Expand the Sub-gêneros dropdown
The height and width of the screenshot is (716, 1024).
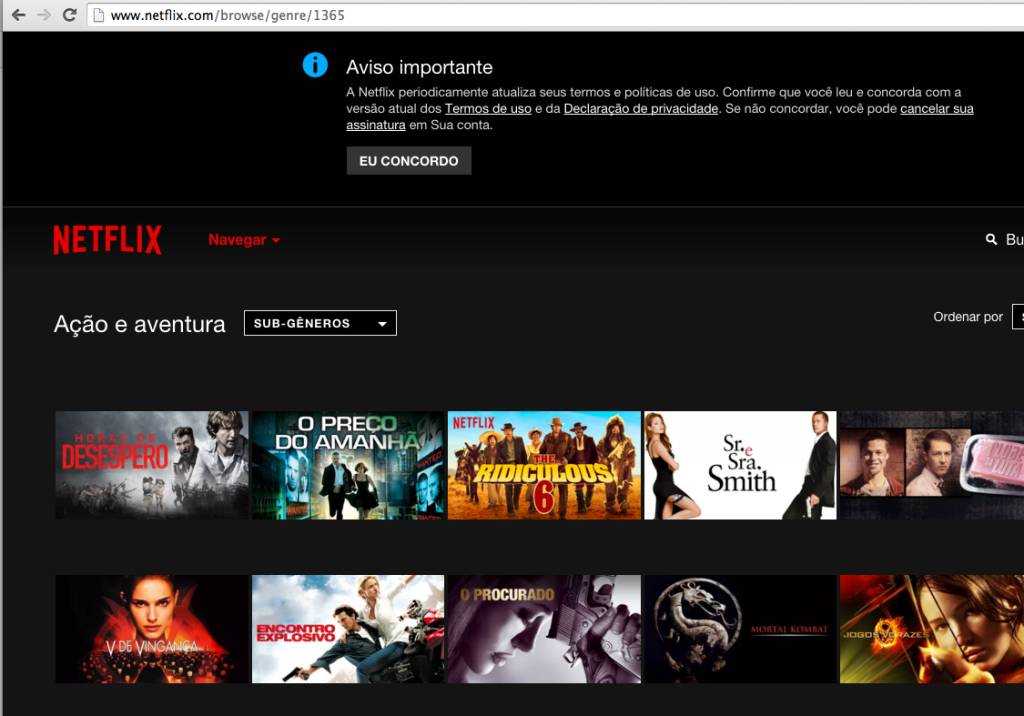320,323
